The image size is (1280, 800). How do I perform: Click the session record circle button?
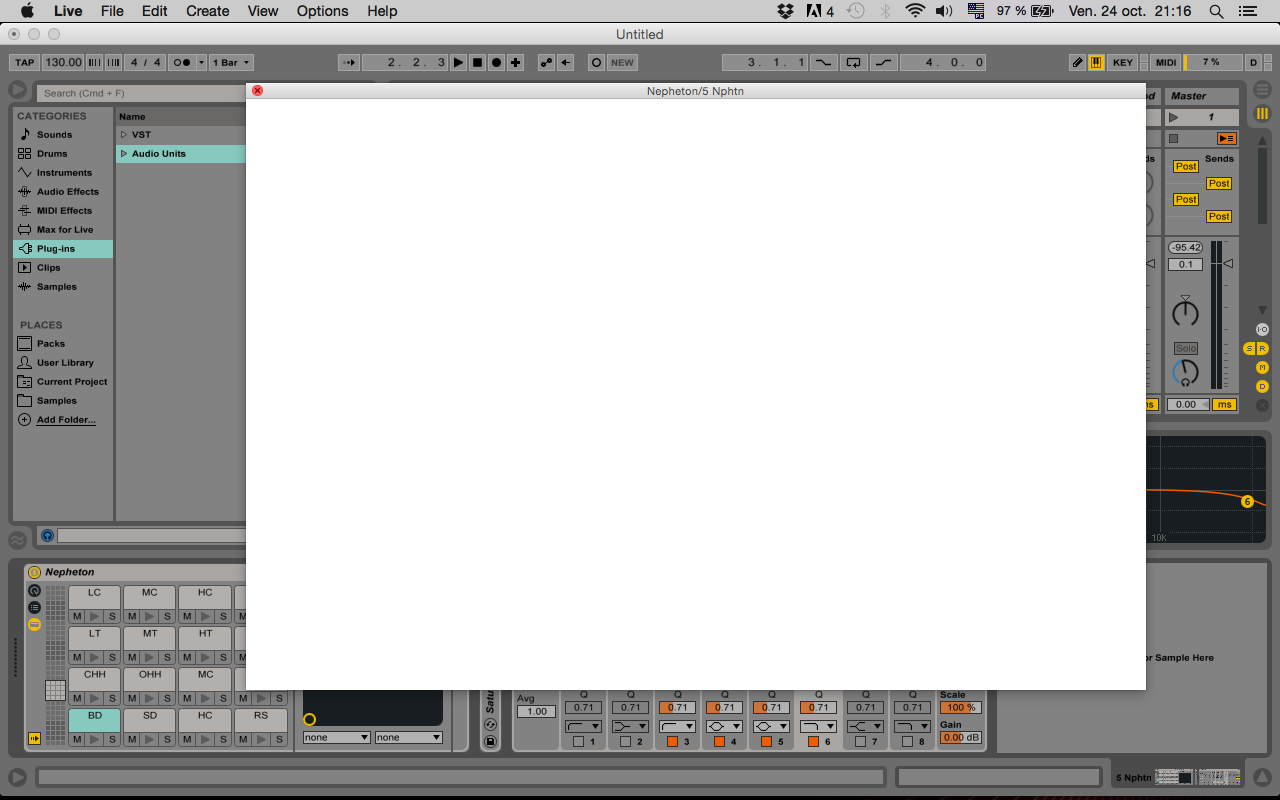click(596, 62)
